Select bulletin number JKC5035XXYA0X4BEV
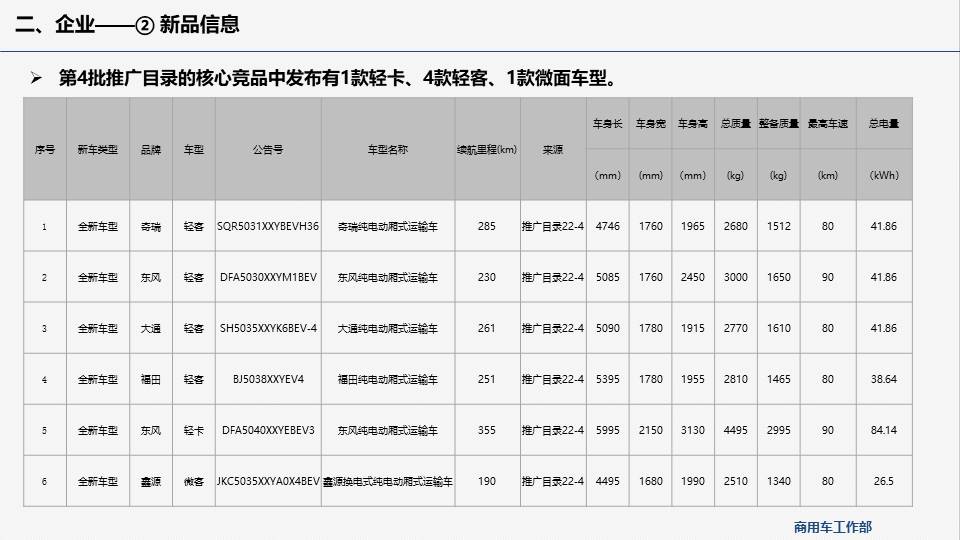The width and height of the screenshot is (960, 540). click(x=268, y=481)
